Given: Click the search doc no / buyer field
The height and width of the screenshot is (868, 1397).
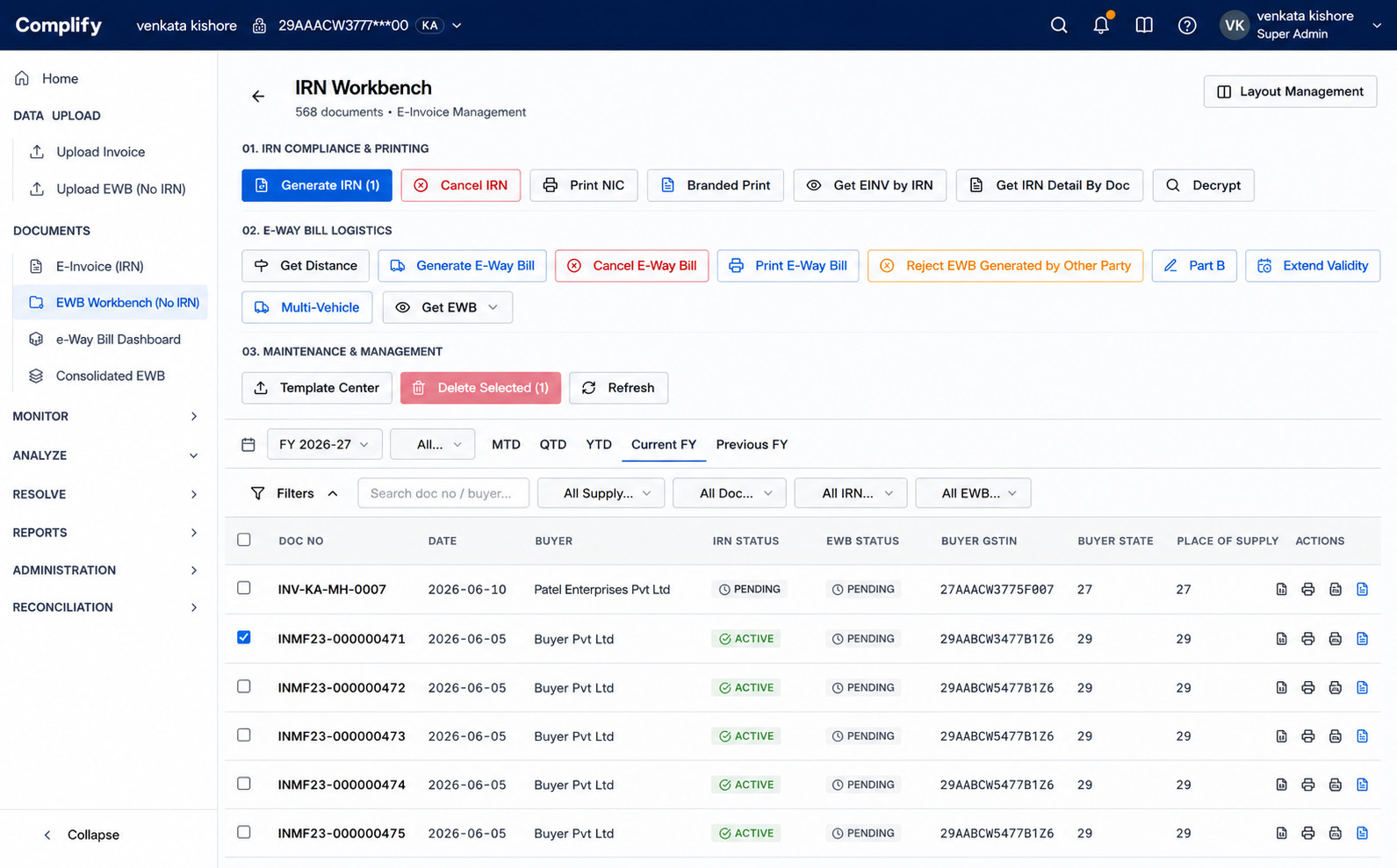Looking at the screenshot, I should [x=443, y=493].
